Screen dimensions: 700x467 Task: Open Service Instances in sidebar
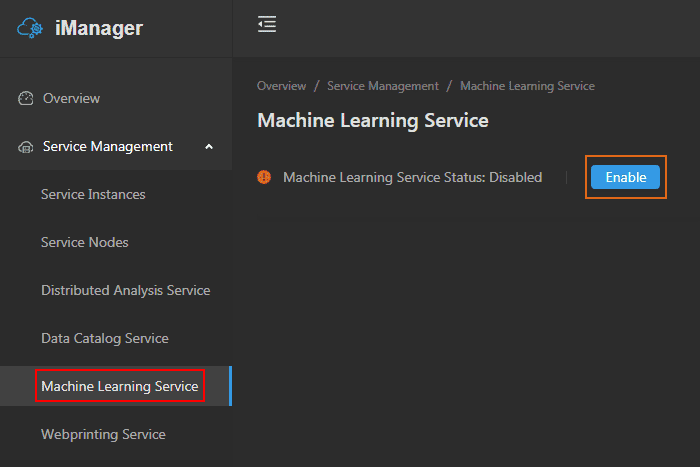[x=93, y=195]
